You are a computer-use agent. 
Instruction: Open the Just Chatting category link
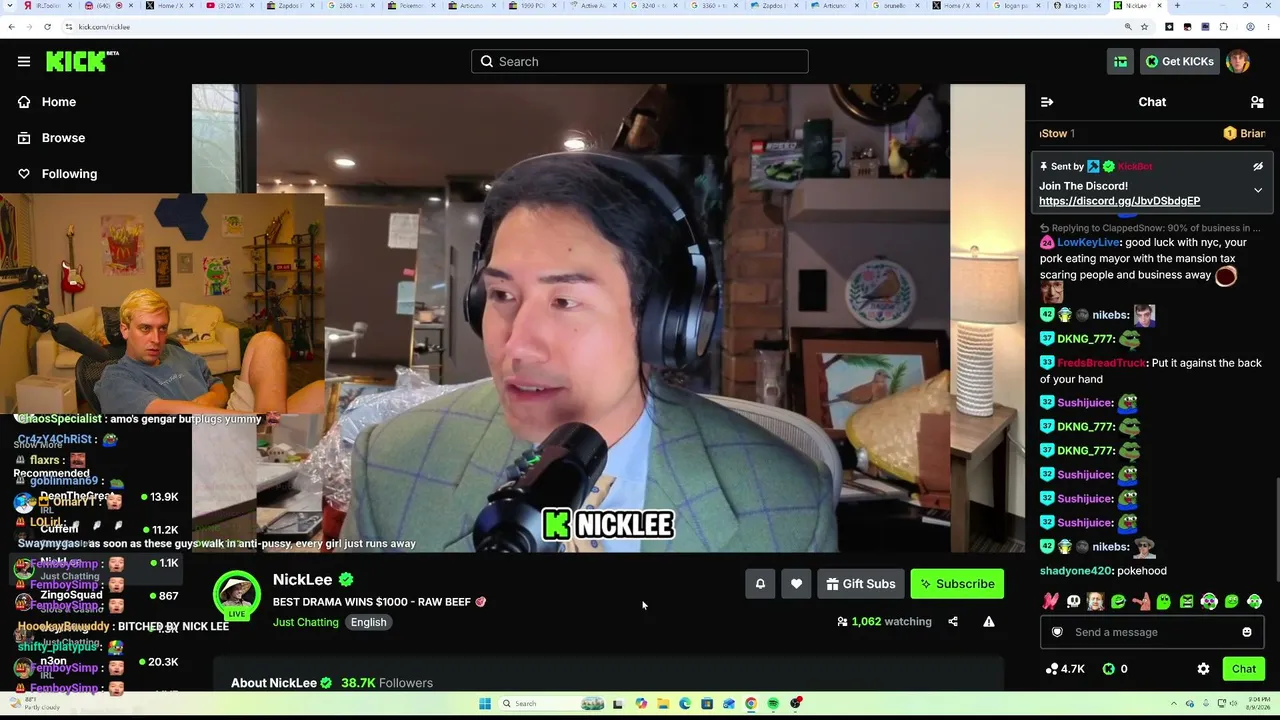tap(306, 622)
